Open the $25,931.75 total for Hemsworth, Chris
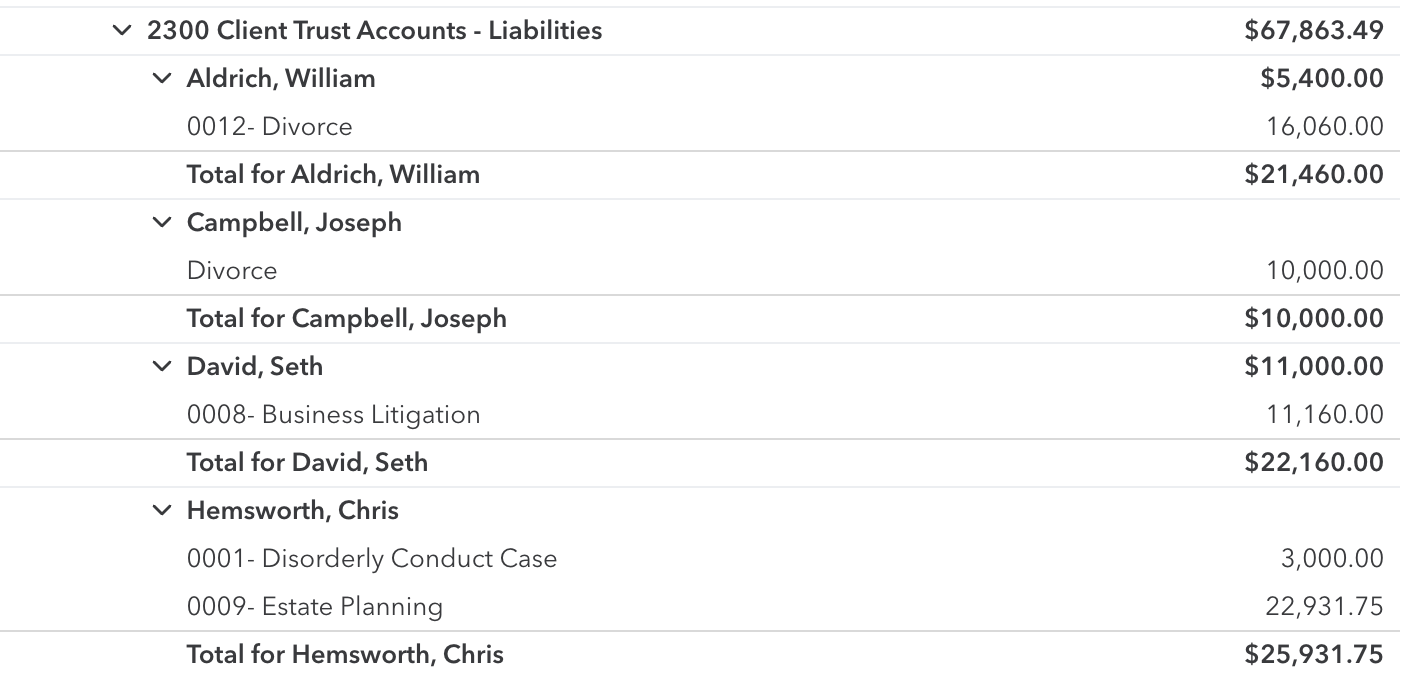Image resolution: width=1406 pixels, height=682 pixels. [x=1314, y=655]
